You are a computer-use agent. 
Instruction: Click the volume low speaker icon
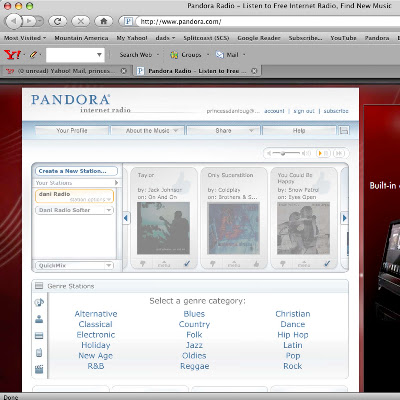[269, 153]
